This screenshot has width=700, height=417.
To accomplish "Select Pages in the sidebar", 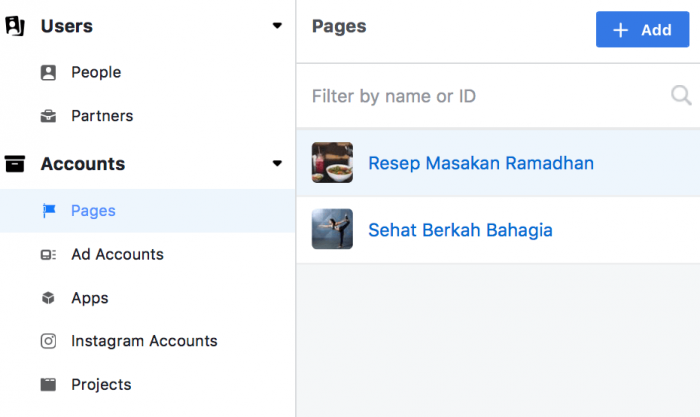I will pos(93,211).
